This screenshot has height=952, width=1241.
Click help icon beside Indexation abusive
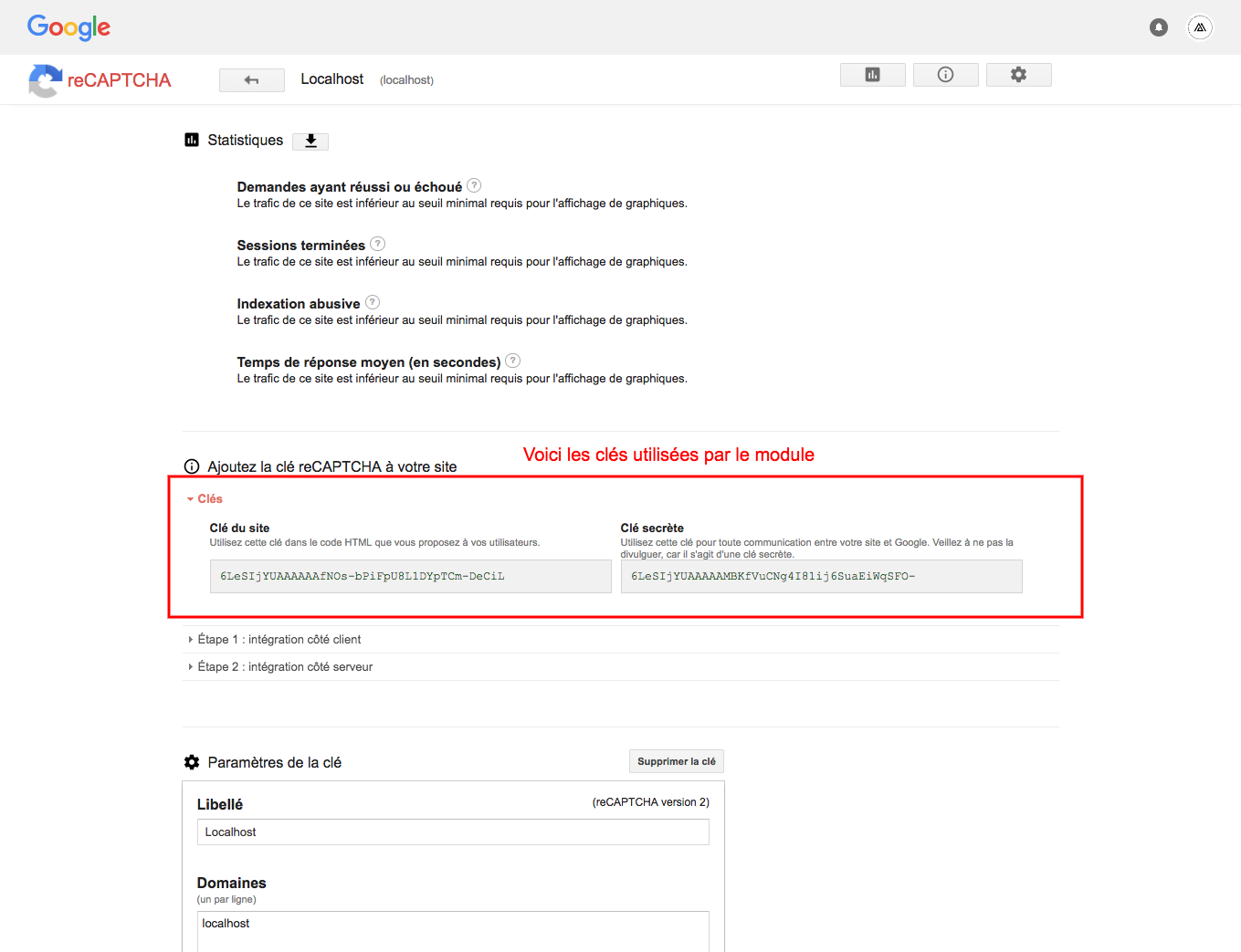click(373, 303)
